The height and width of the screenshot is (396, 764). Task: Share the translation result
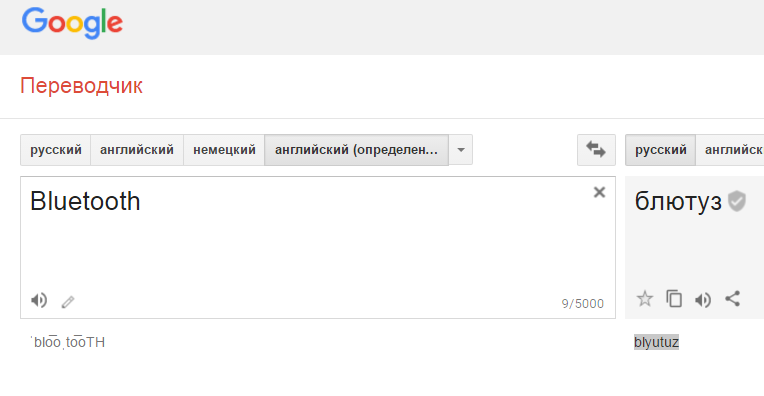[732, 299]
